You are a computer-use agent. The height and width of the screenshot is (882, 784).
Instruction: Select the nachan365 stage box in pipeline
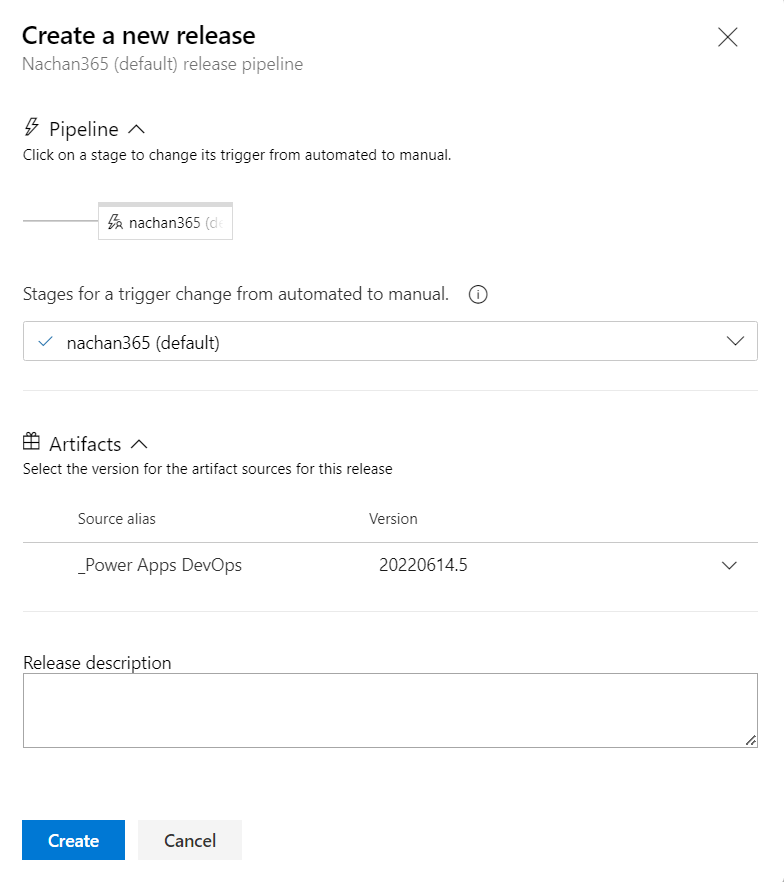[x=165, y=221]
